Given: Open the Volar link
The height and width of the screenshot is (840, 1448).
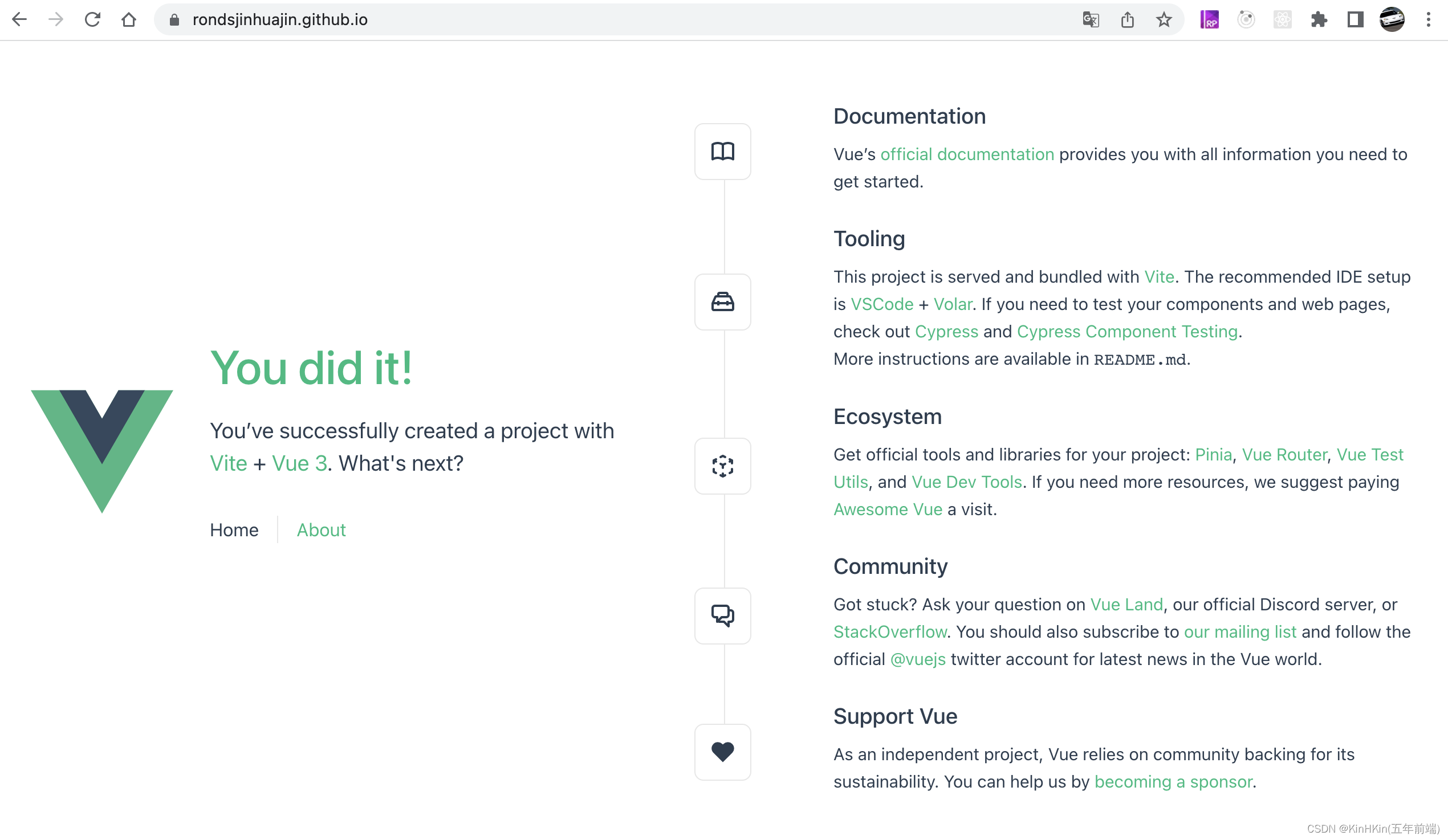Looking at the screenshot, I should pos(953,304).
